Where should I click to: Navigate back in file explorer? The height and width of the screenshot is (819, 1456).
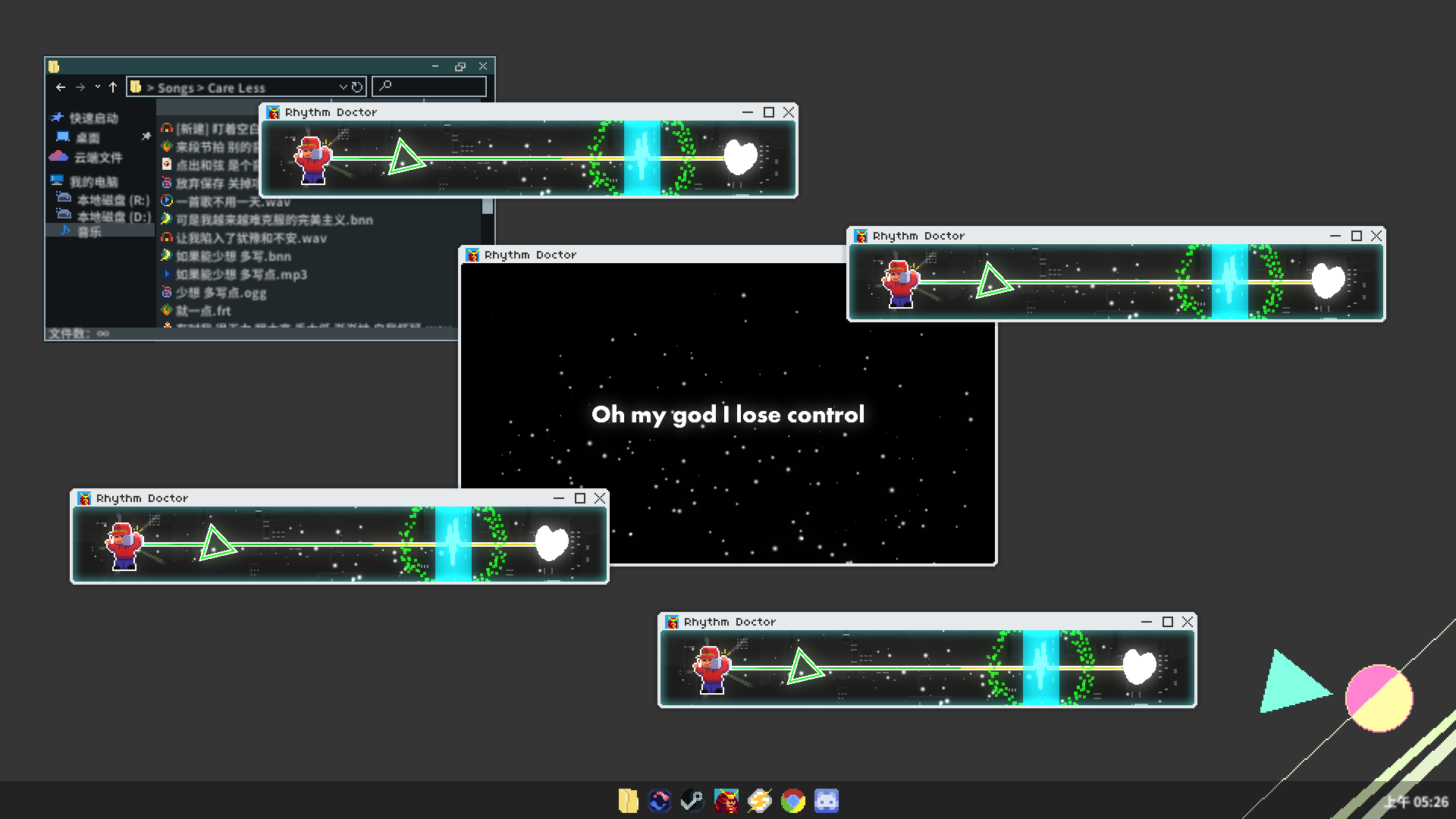click(x=61, y=87)
